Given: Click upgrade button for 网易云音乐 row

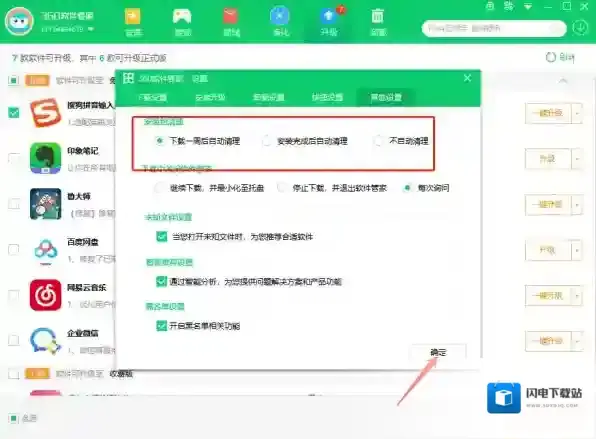Looking at the screenshot, I should 548,295.
